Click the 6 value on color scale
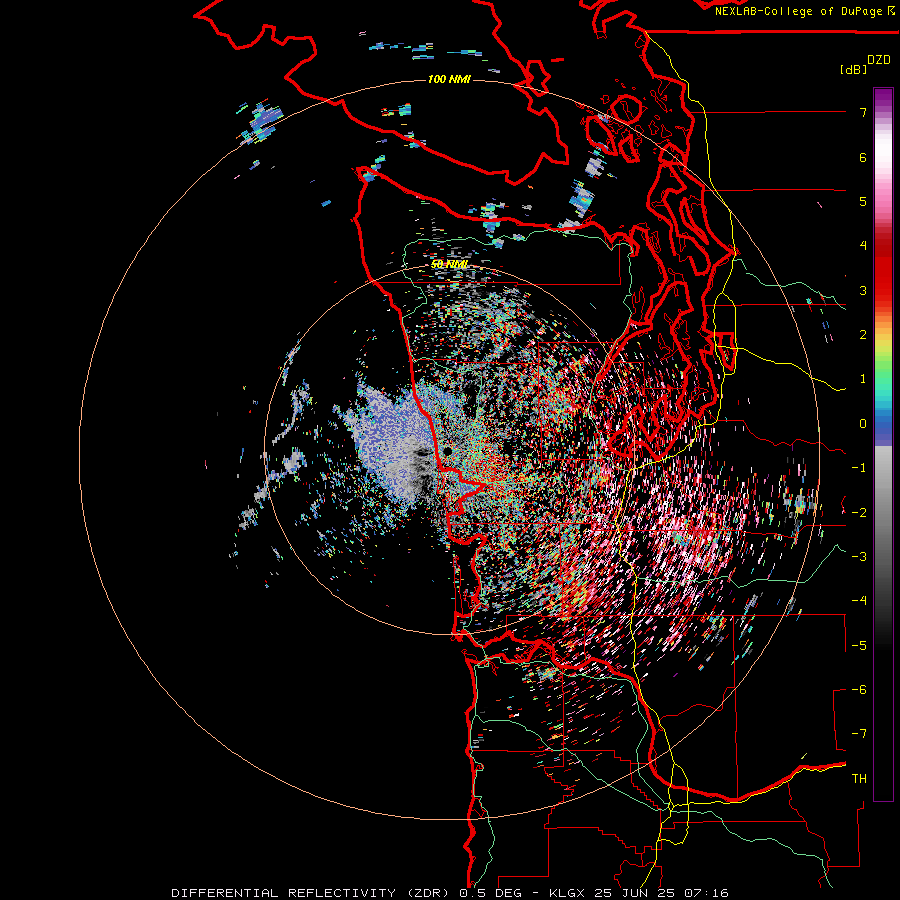This screenshot has width=900, height=900. pos(863,157)
